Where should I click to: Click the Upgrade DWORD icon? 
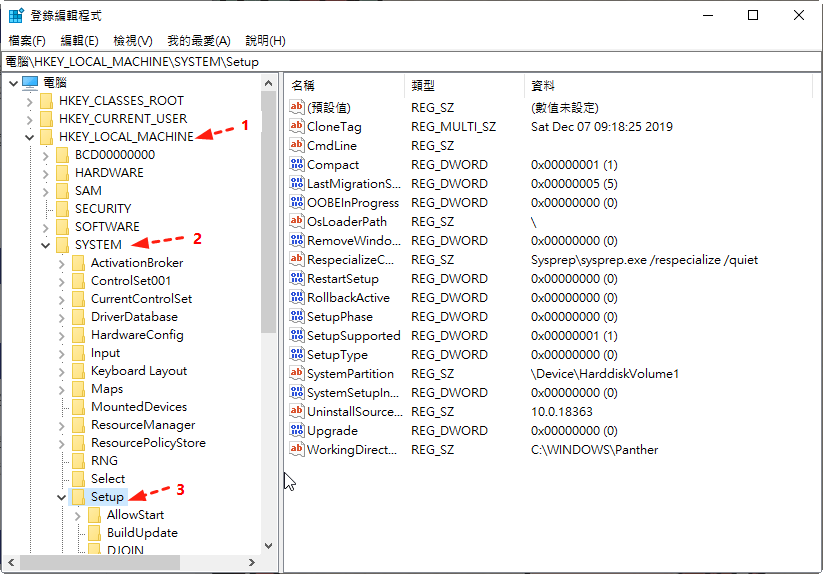tap(297, 430)
